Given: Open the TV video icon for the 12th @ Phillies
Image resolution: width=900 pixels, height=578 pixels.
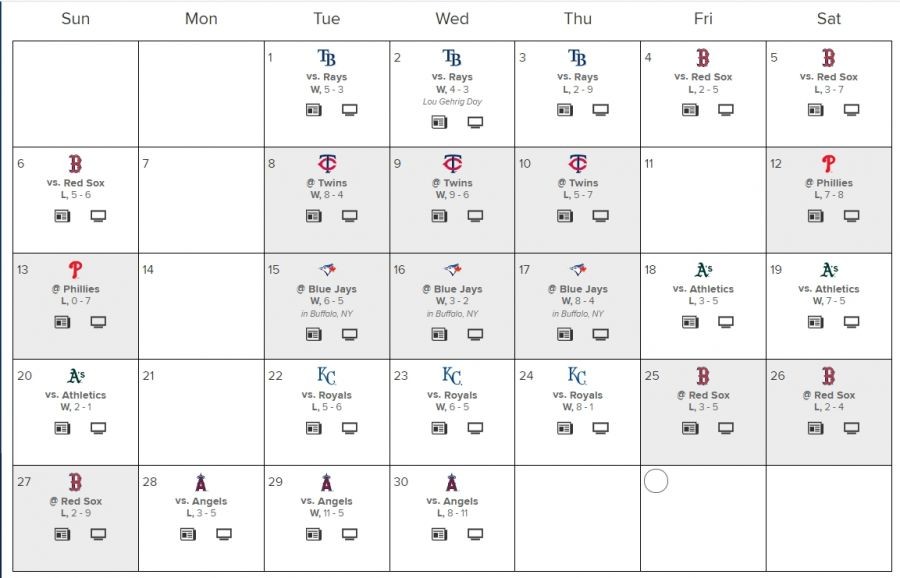Looking at the screenshot, I should click(x=852, y=216).
